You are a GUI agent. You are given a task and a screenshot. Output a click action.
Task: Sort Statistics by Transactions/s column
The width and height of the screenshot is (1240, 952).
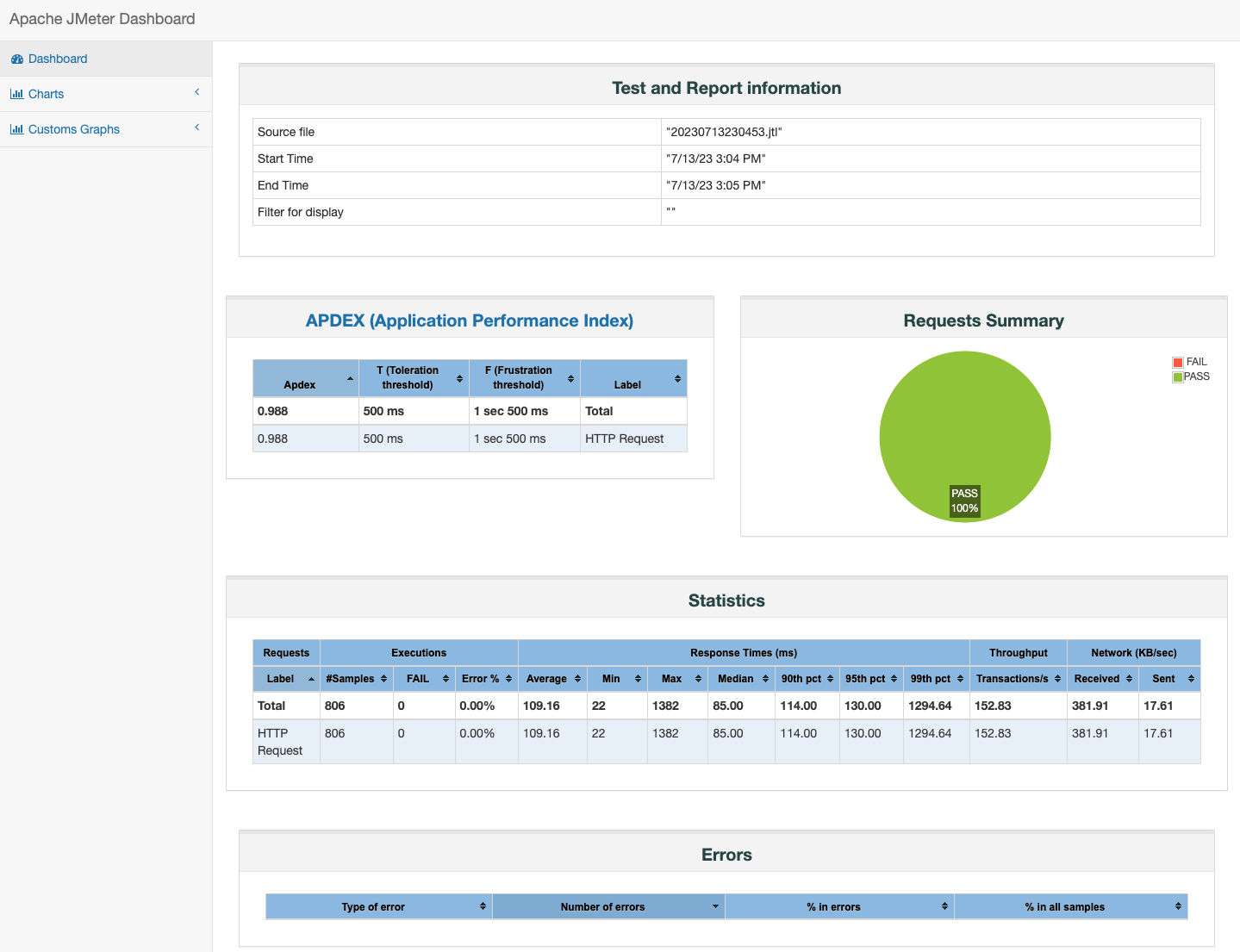click(x=1019, y=679)
